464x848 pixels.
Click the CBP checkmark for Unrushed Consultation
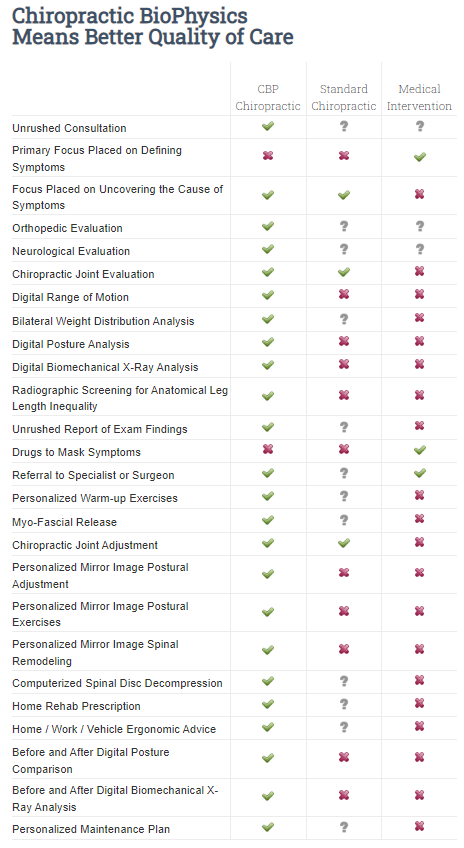tap(268, 127)
